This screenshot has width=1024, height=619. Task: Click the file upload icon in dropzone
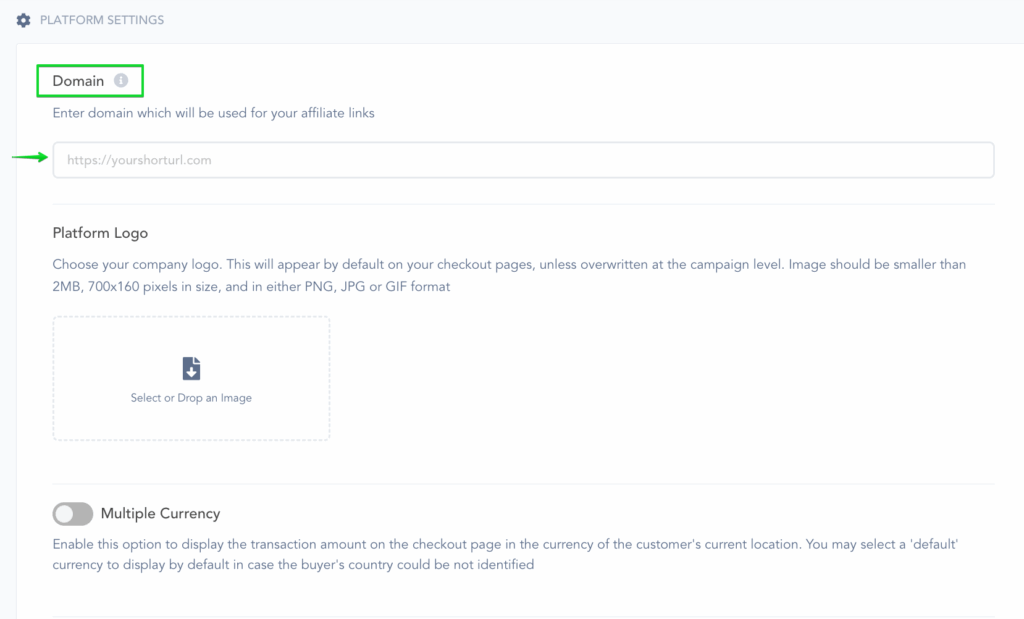(x=191, y=369)
